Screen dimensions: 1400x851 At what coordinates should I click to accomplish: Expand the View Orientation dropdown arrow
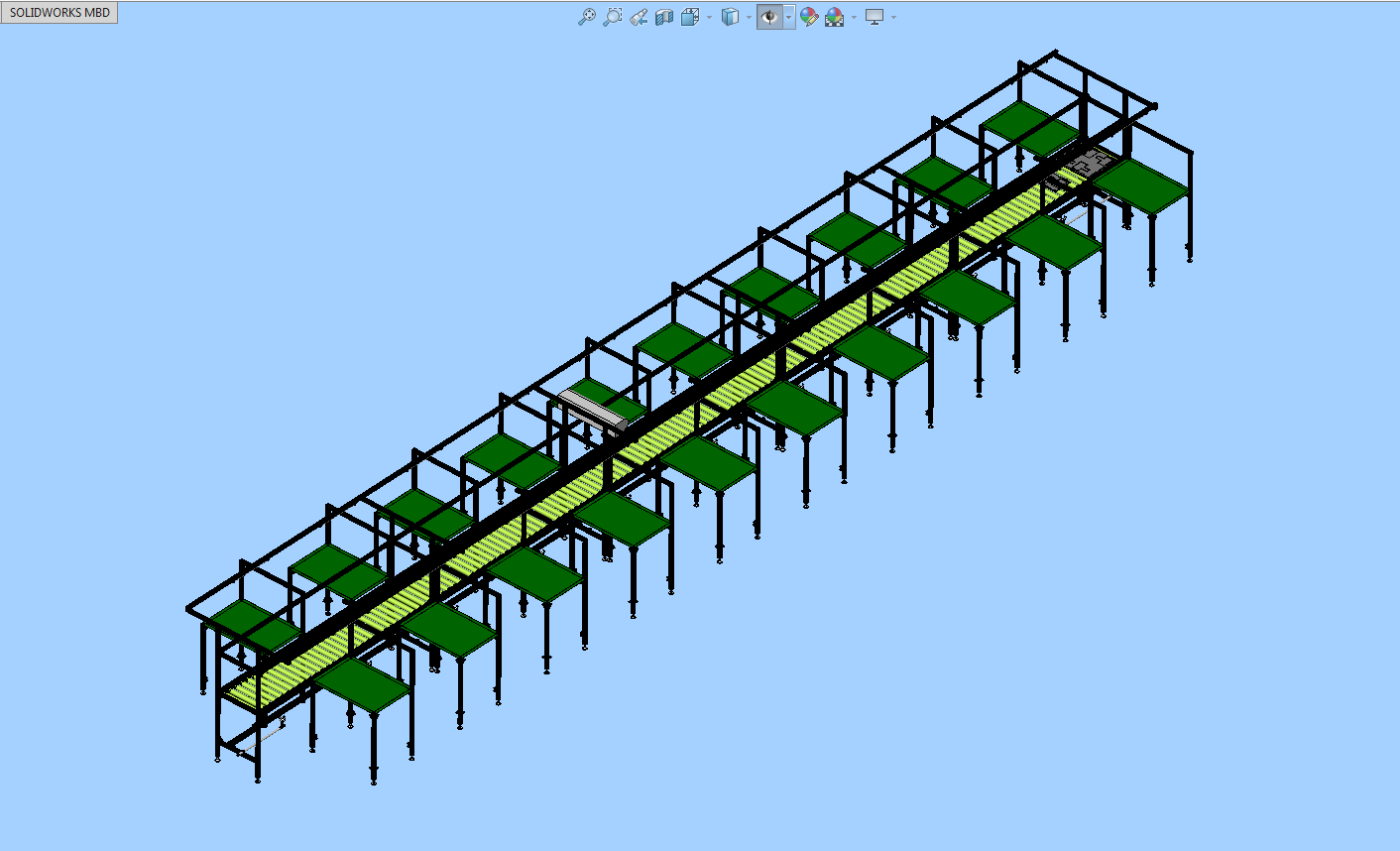[709, 17]
